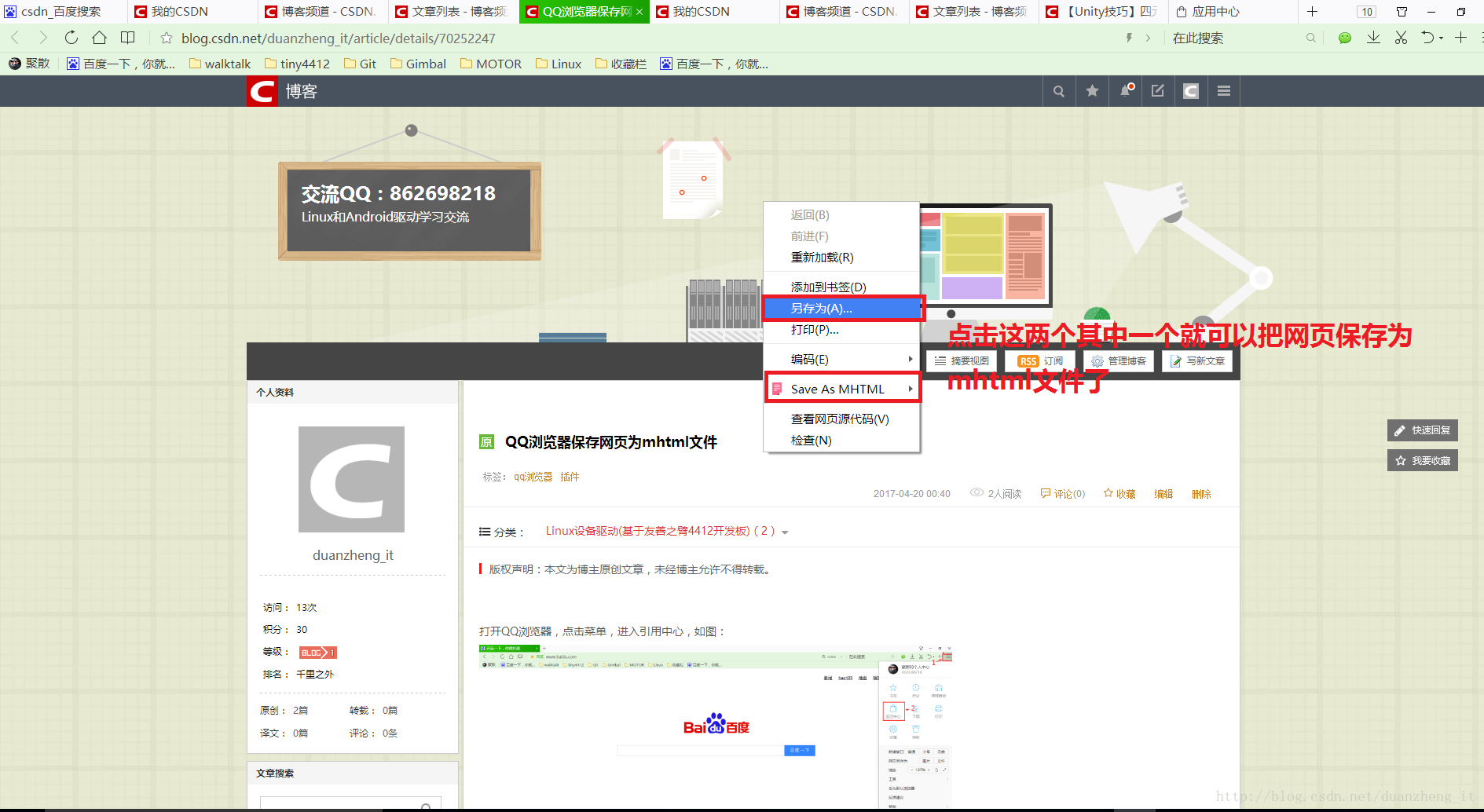
Task: Click 编辑 article link
Action: pyautogui.click(x=1163, y=494)
